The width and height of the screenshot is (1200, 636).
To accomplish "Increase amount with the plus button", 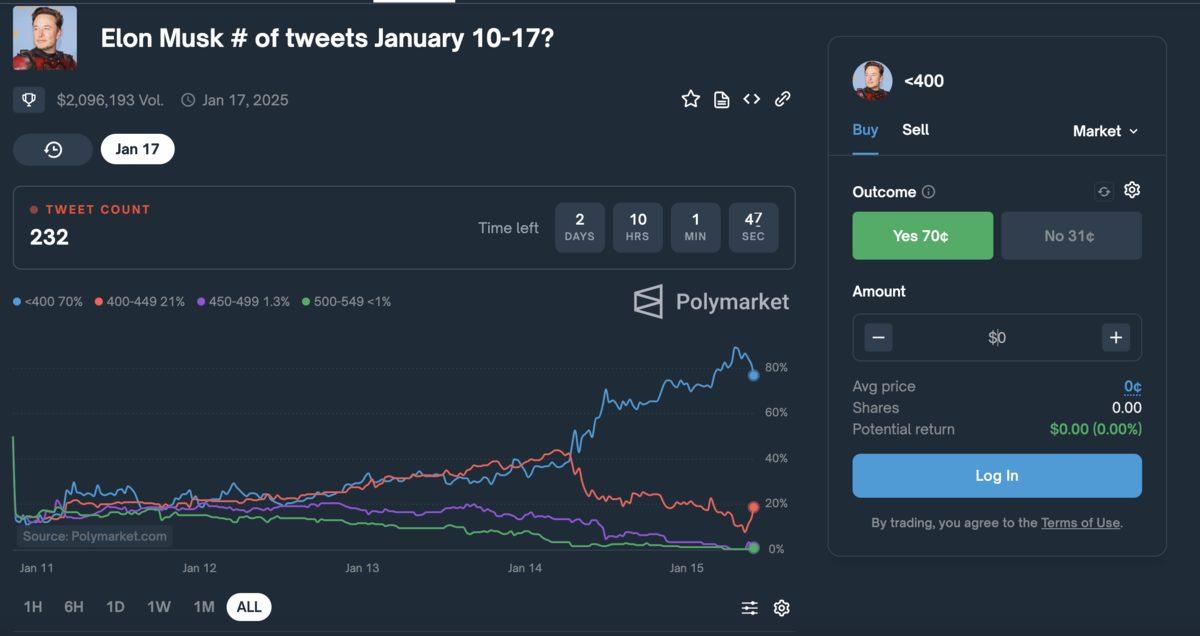I will pyautogui.click(x=1116, y=338).
